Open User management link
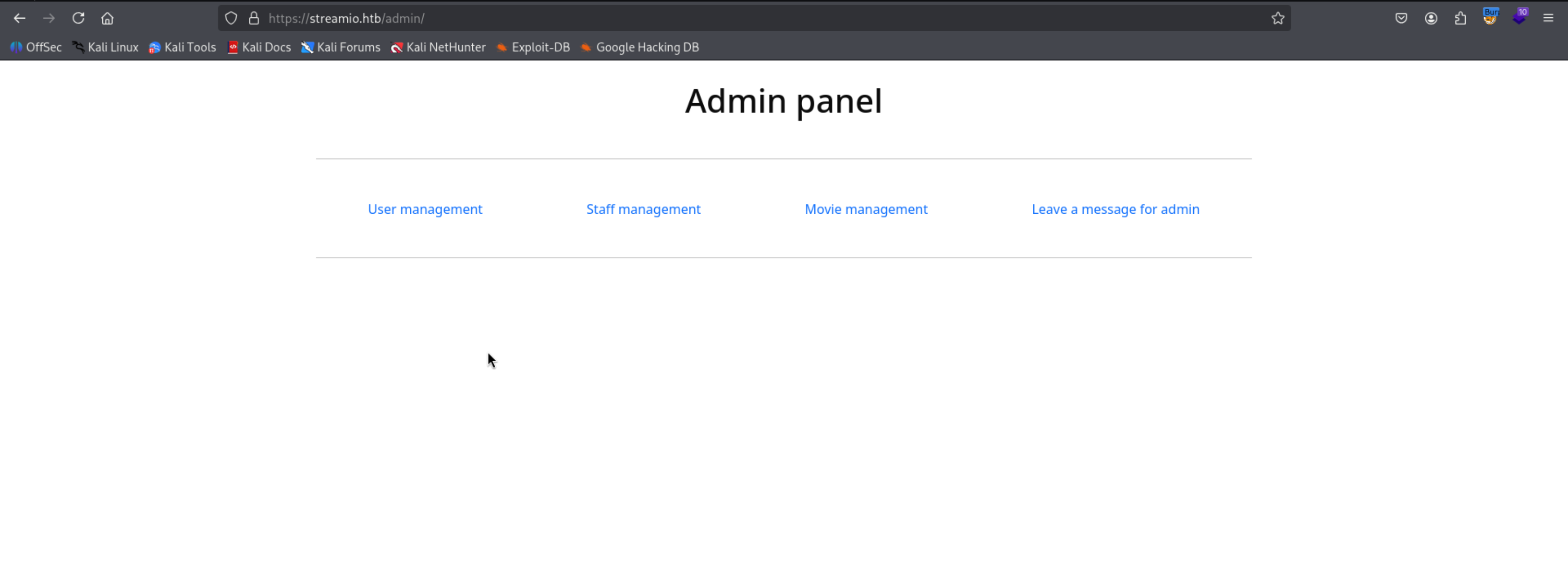 (x=425, y=209)
